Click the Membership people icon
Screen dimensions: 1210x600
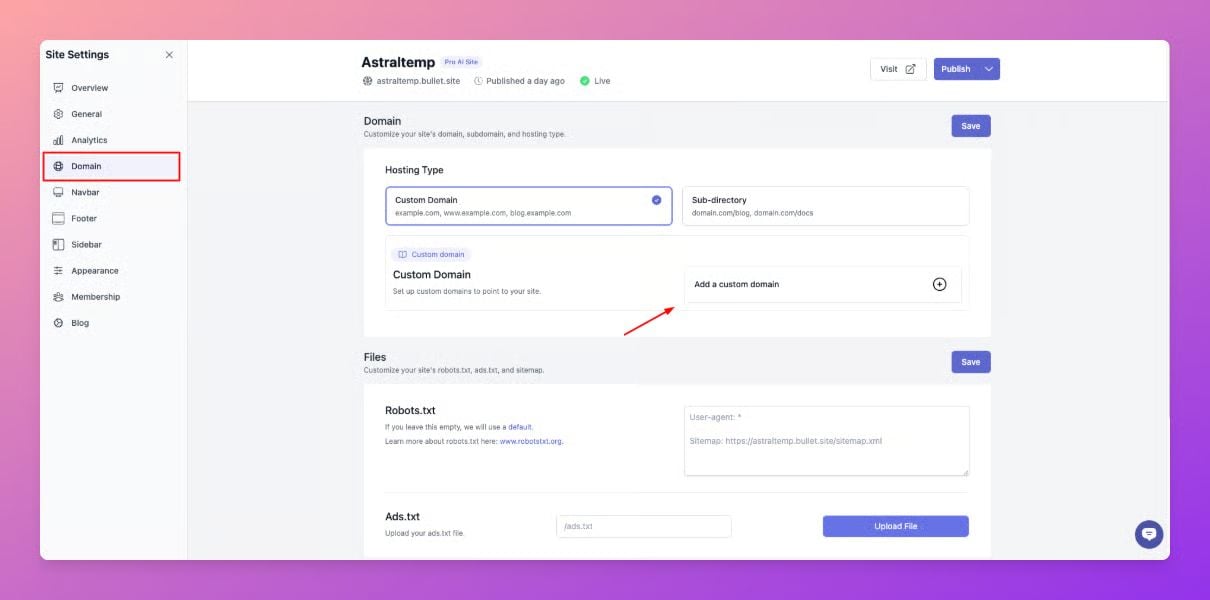[58, 296]
